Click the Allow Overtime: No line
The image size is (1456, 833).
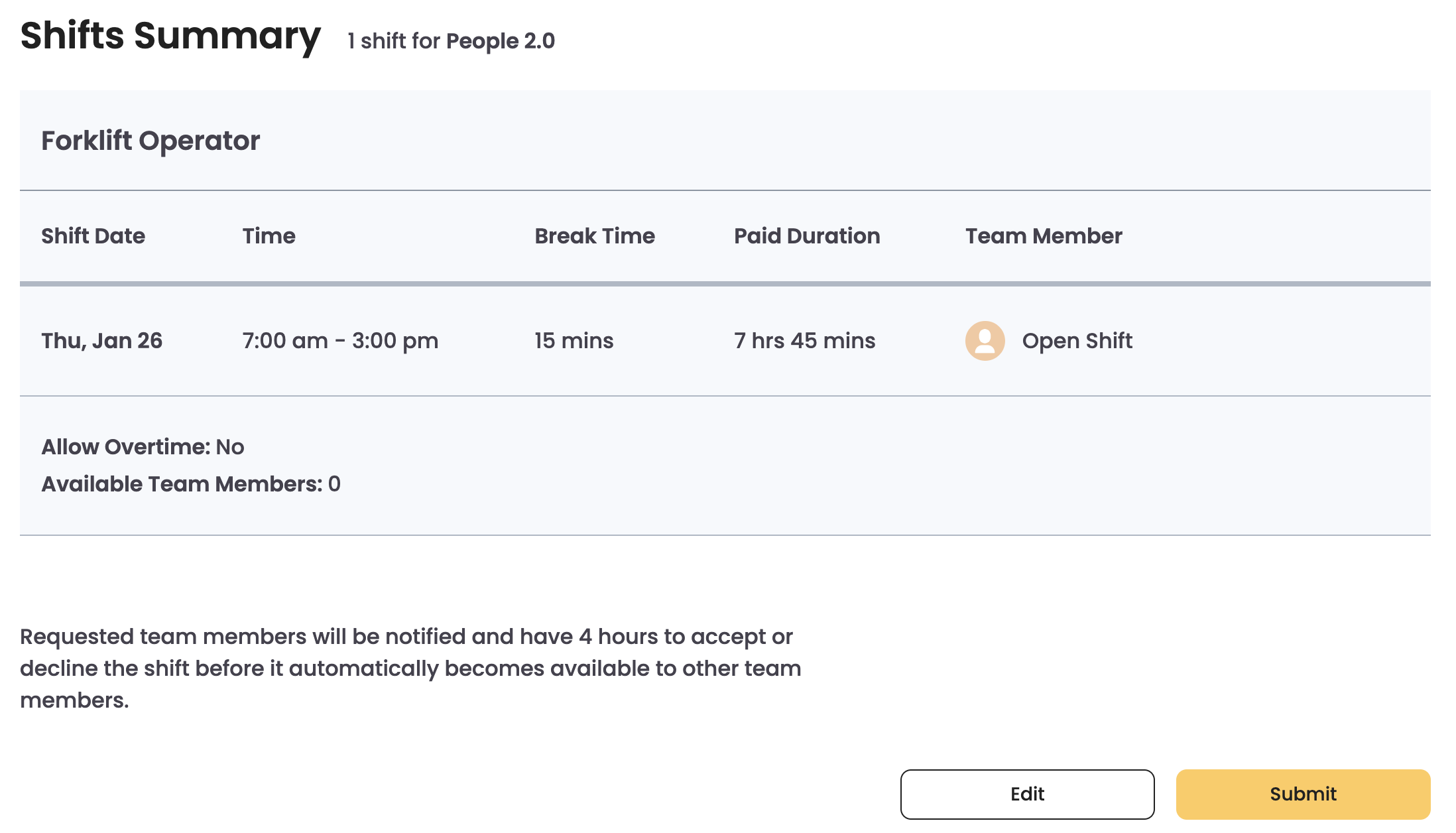pos(143,447)
